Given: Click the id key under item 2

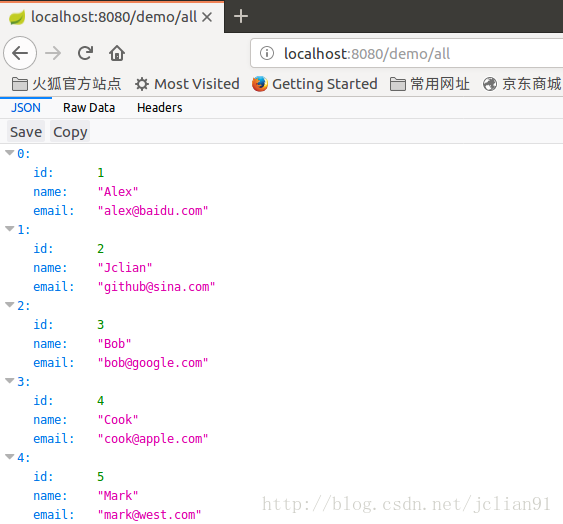Looking at the screenshot, I should (43, 325).
